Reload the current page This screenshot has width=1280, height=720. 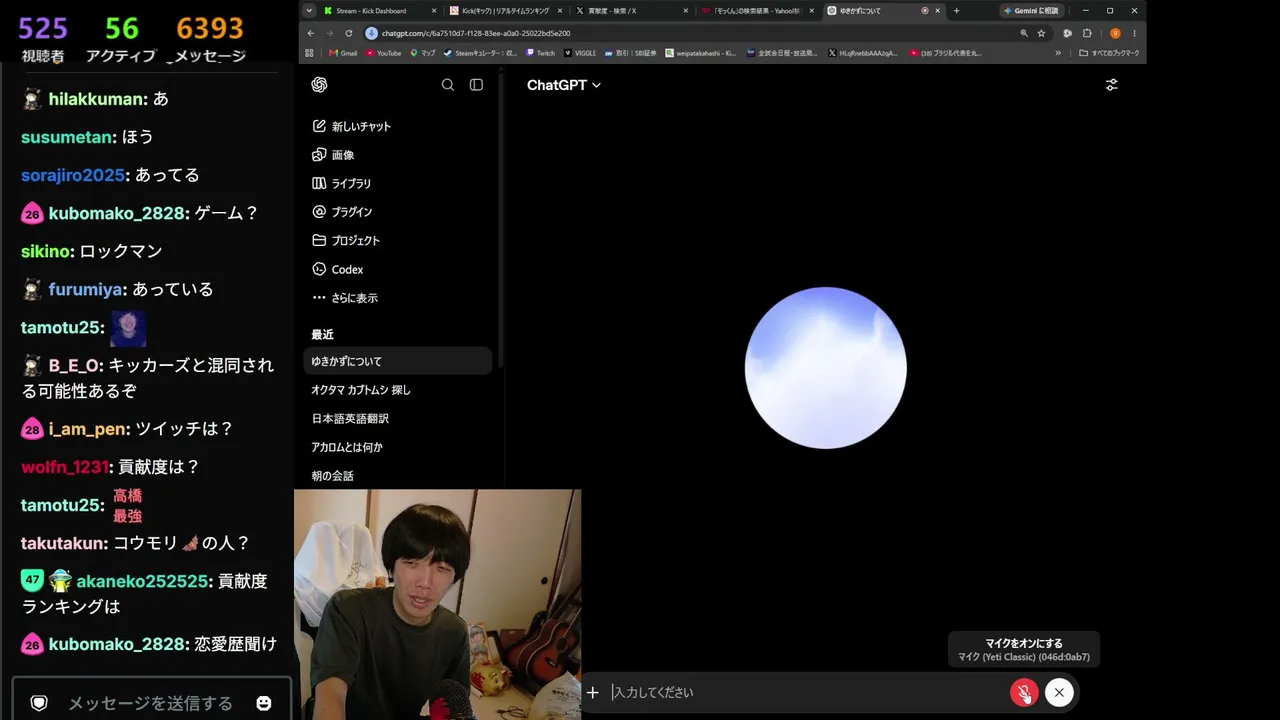pyautogui.click(x=349, y=33)
